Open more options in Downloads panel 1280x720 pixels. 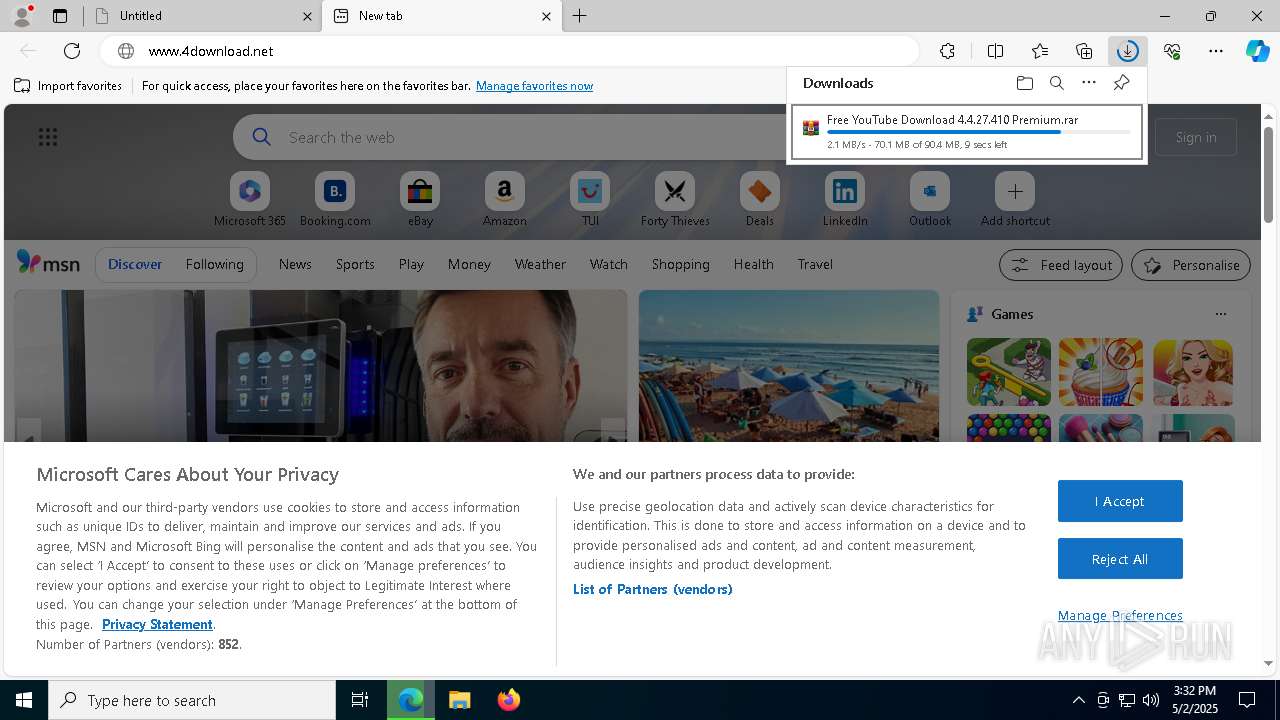point(1089,83)
